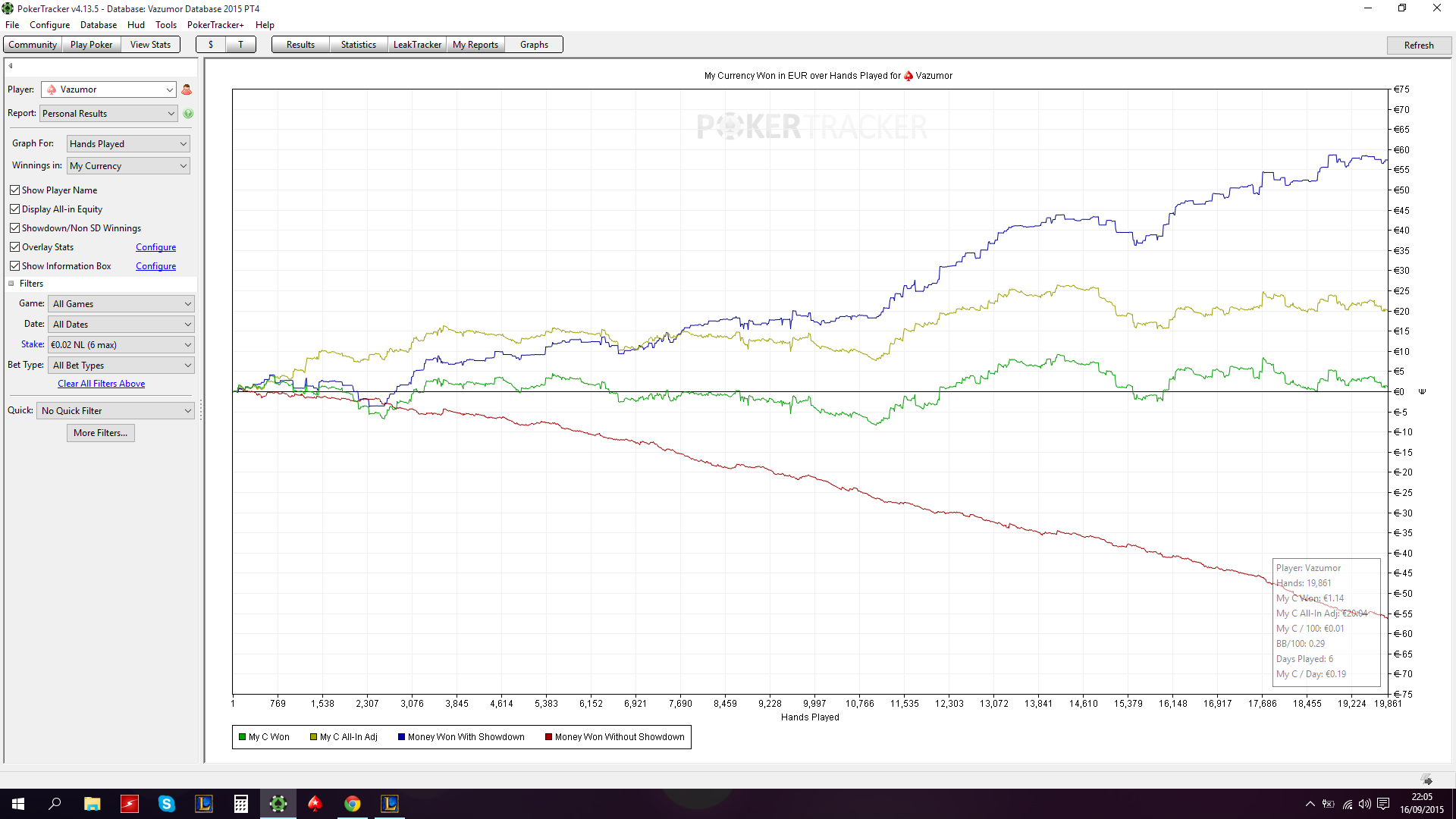Switch to Play Poker mode
Image resolution: width=1456 pixels, height=819 pixels.
[91, 45]
